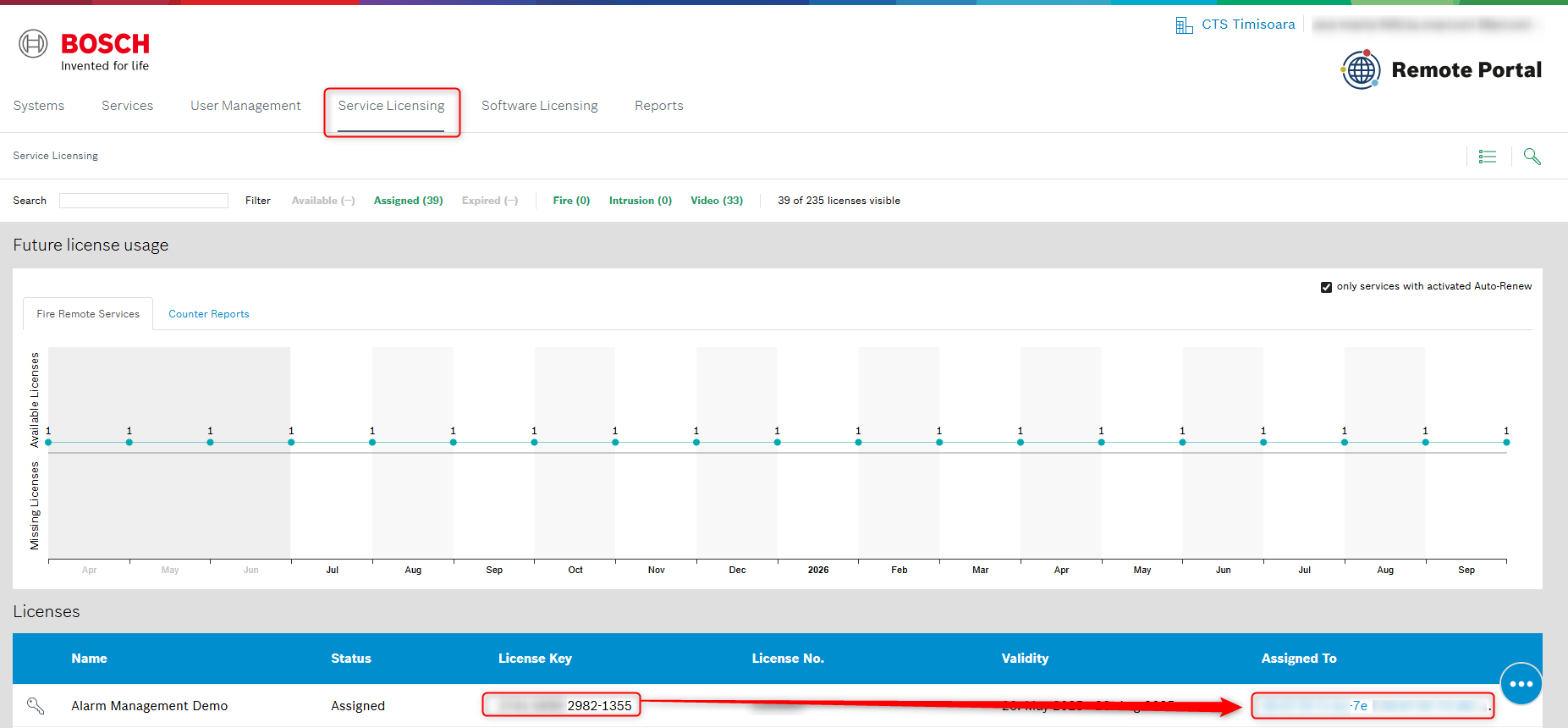The height and width of the screenshot is (728, 1568).
Task: Open the three-dots floating action button
Action: click(x=1521, y=683)
